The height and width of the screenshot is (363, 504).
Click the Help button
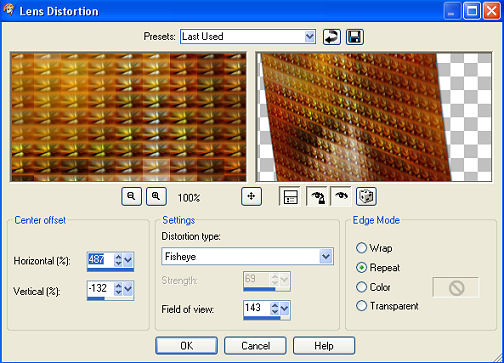(x=324, y=346)
